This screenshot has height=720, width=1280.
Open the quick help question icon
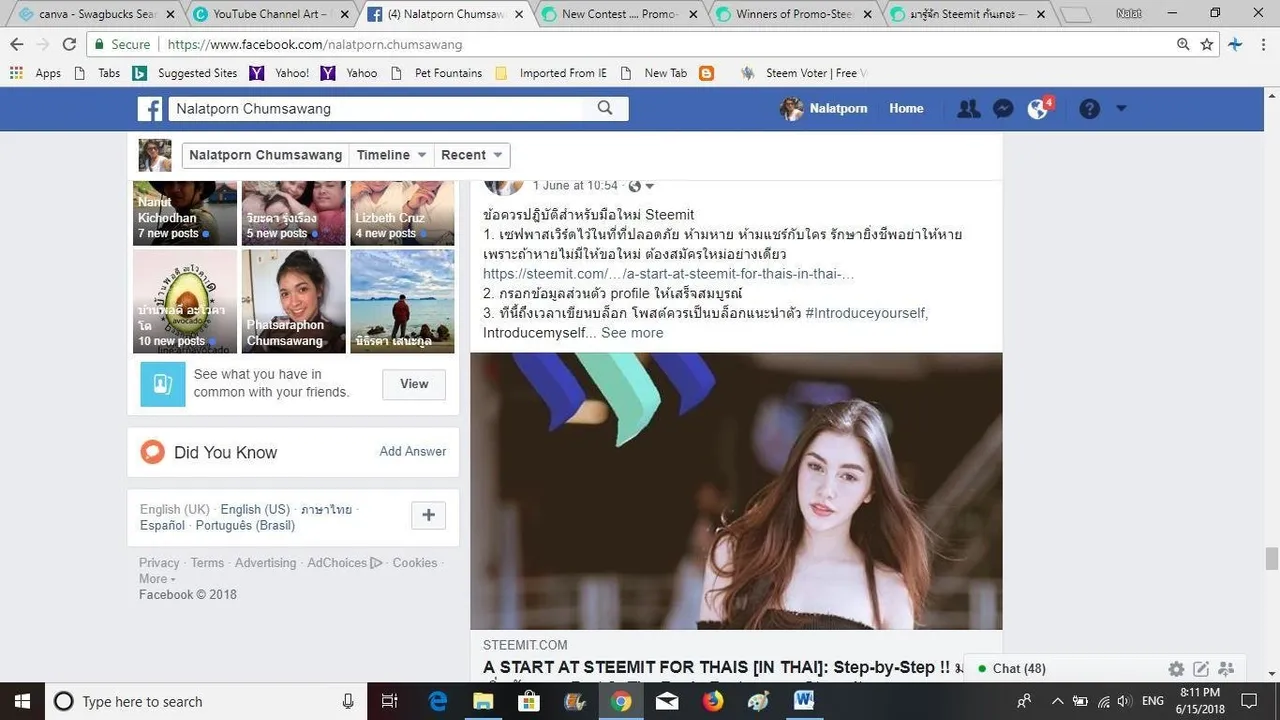coord(1090,109)
